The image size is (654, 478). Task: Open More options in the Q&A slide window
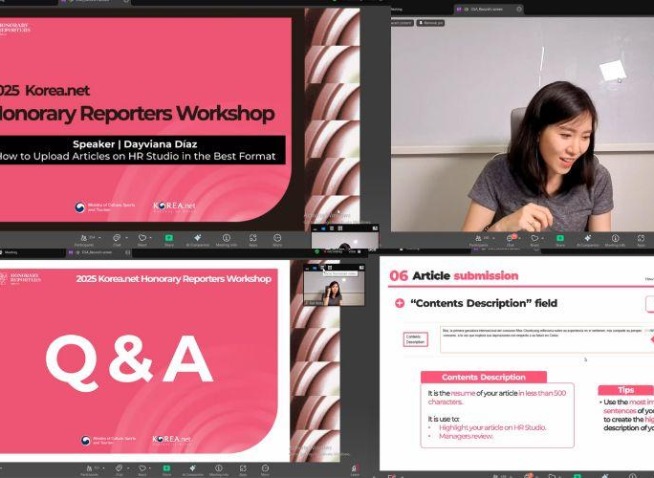[x=265, y=470]
